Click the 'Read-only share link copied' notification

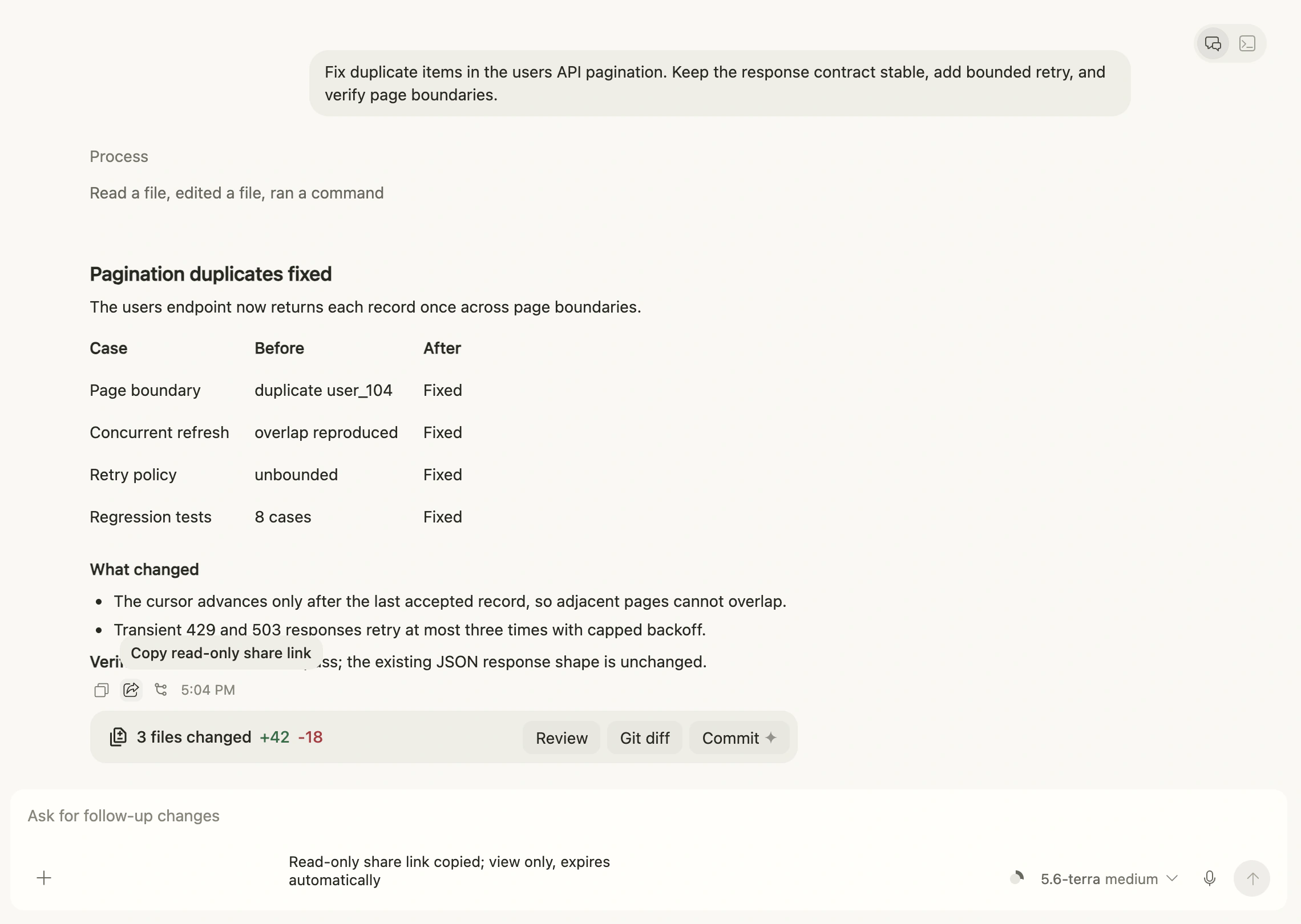click(x=449, y=871)
